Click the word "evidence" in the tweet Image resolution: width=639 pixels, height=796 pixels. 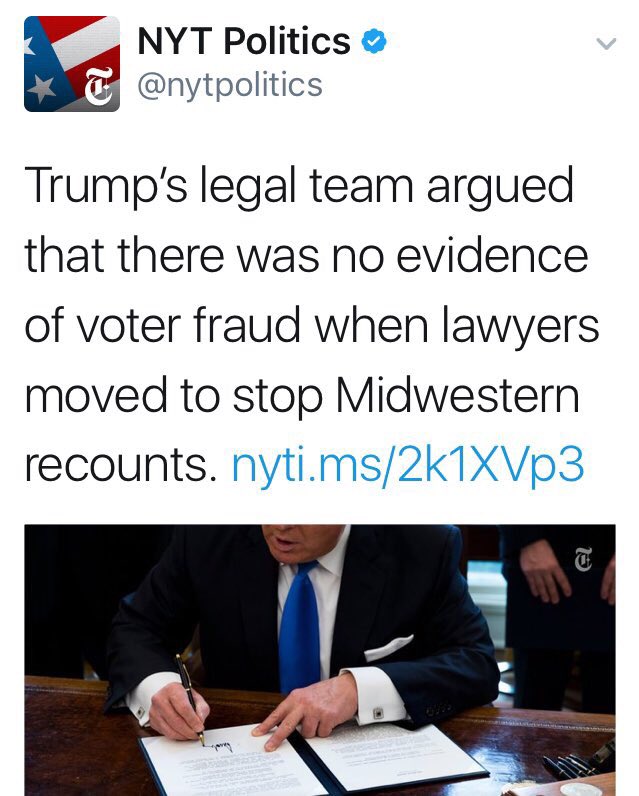(492, 255)
